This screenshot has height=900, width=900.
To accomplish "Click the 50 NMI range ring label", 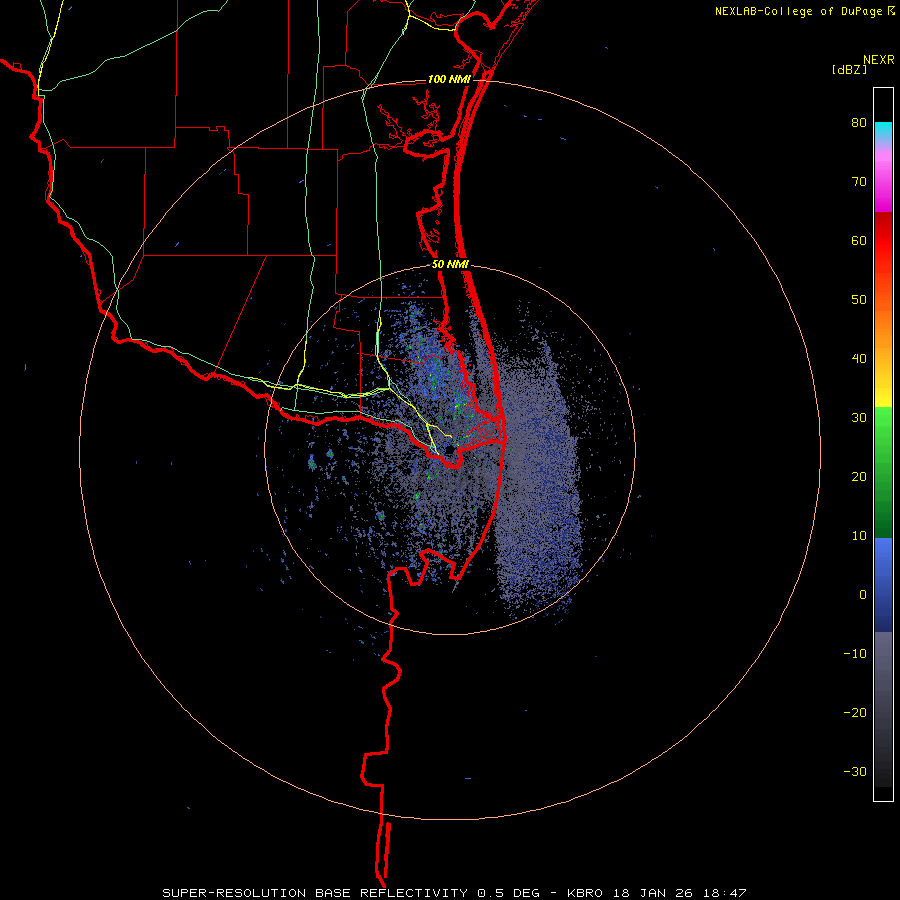I will pos(450,265).
